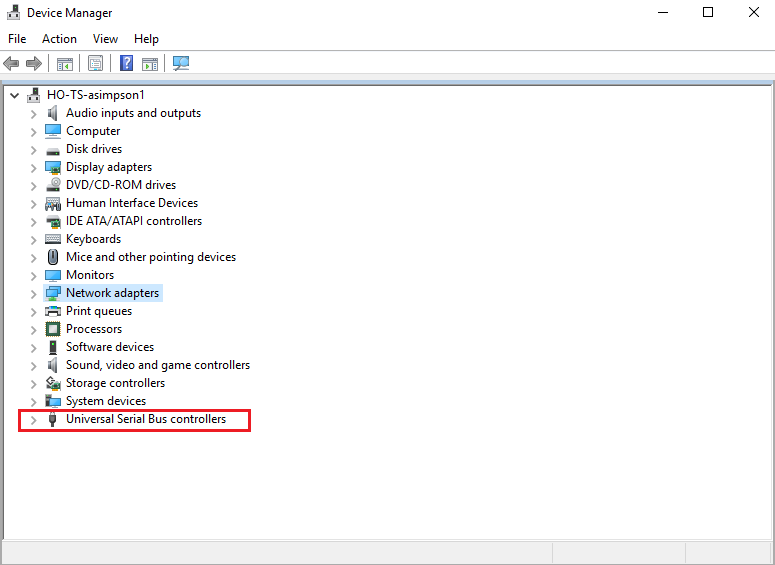This screenshot has width=775, height=565.
Task: Click the Storage controllers icon
Action: click(x=53, y=383)
